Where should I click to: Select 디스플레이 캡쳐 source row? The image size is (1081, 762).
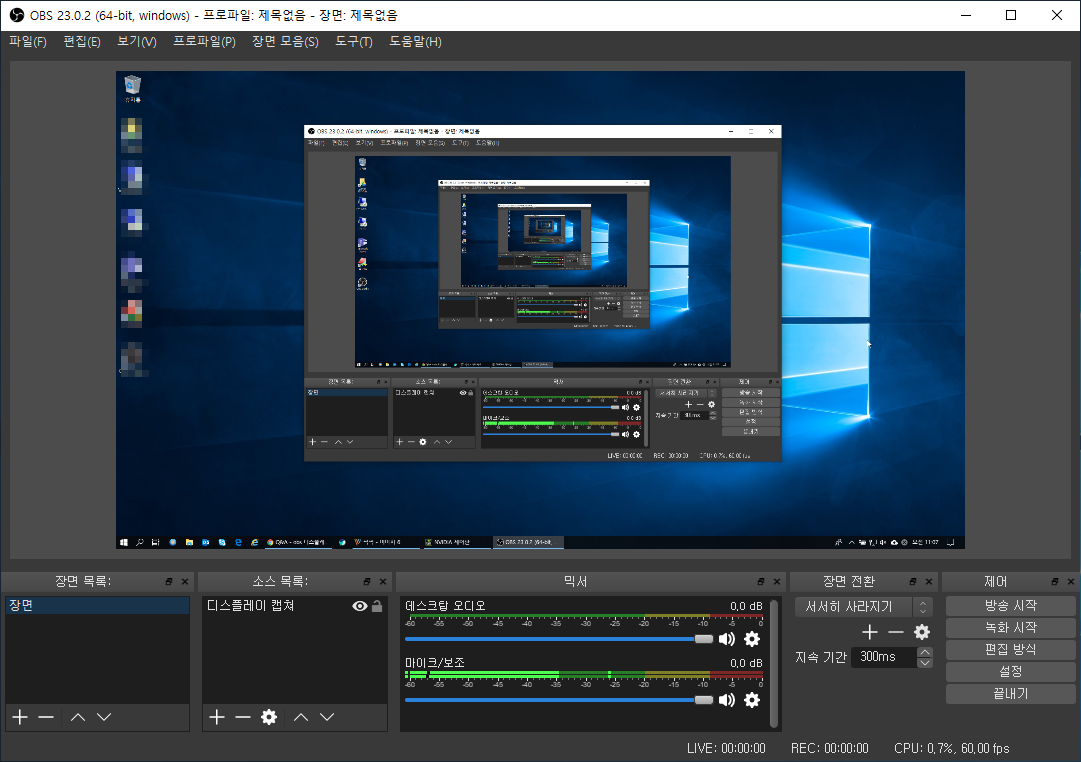point(294,606)
